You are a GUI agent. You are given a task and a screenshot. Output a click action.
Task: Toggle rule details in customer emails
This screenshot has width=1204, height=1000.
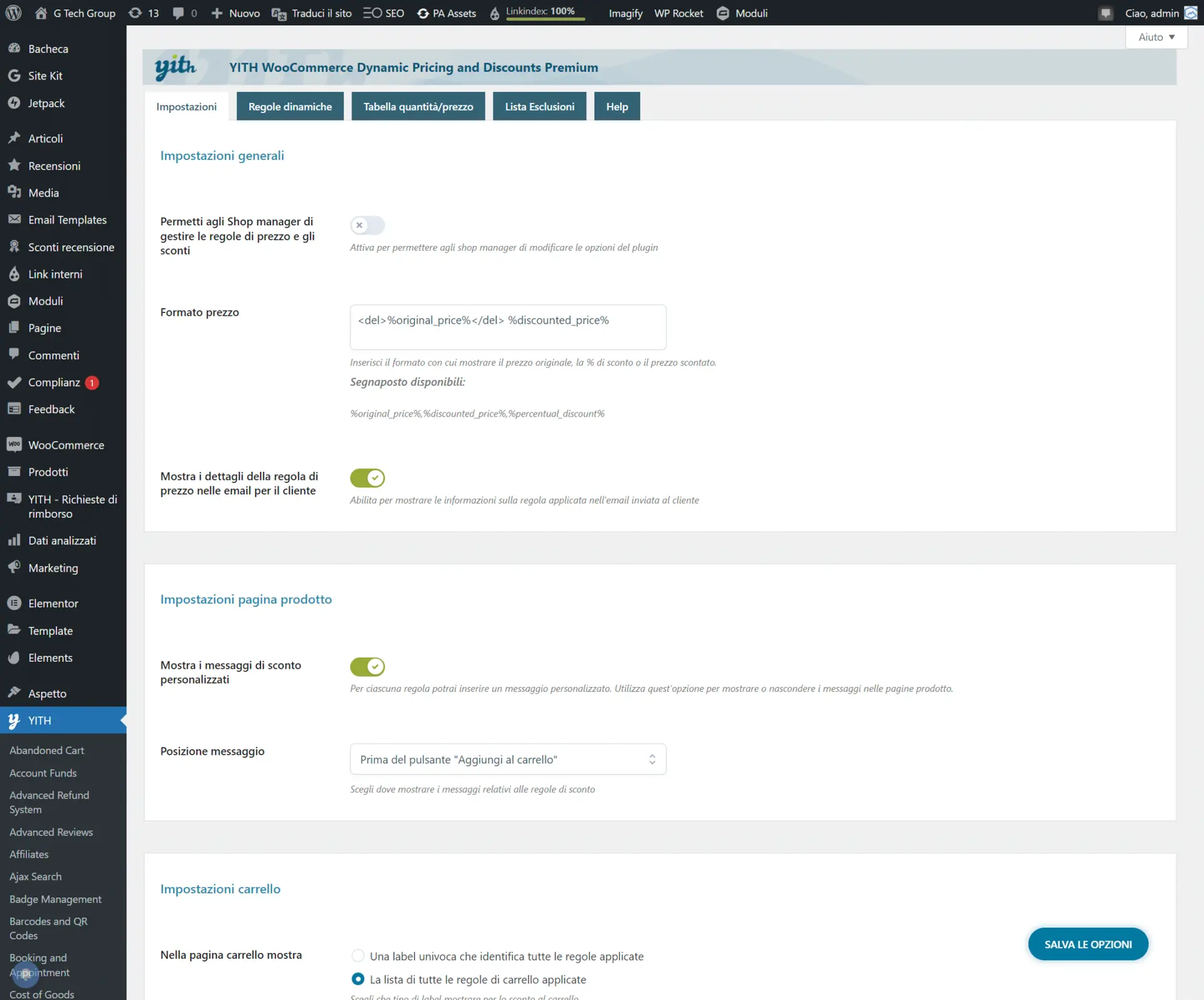pos(367,478)
